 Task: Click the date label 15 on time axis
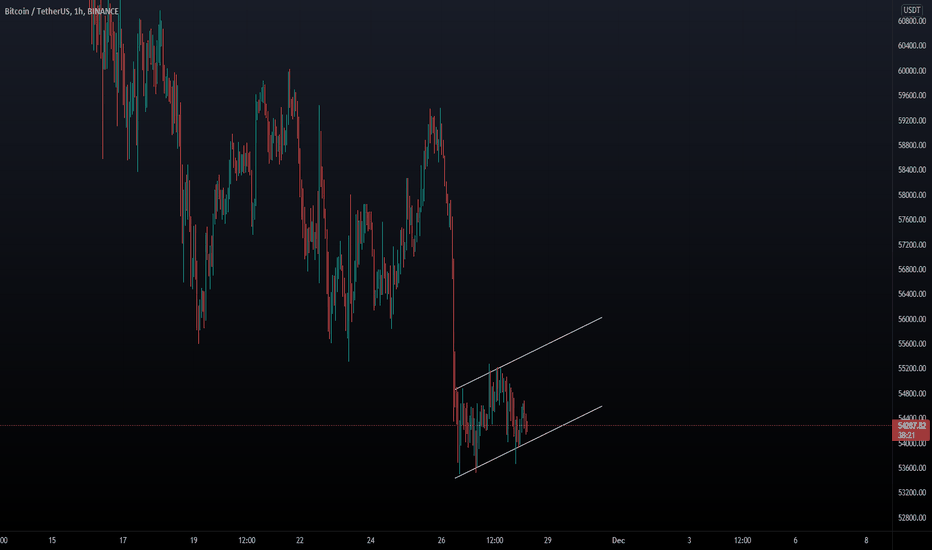[52, 540]
